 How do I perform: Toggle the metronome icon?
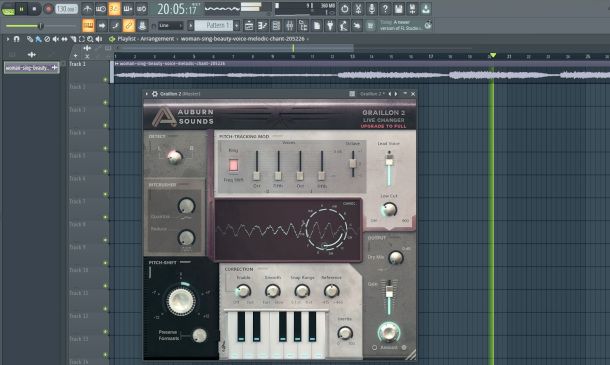[x=88, y=9]
